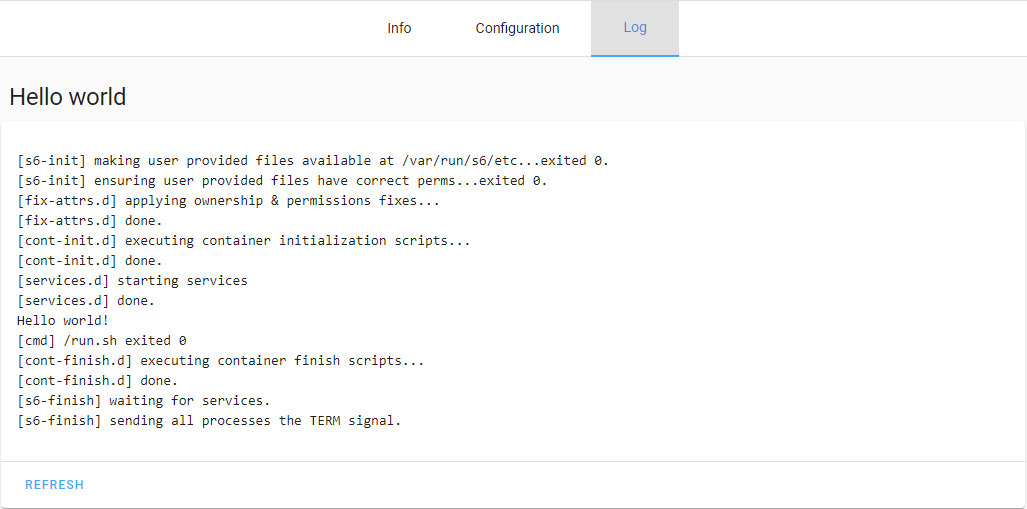Click the '[fix-attrs.d] done.' log line
The height and width of the screenshot is (509, 1027).
click(x=89, y=221)
